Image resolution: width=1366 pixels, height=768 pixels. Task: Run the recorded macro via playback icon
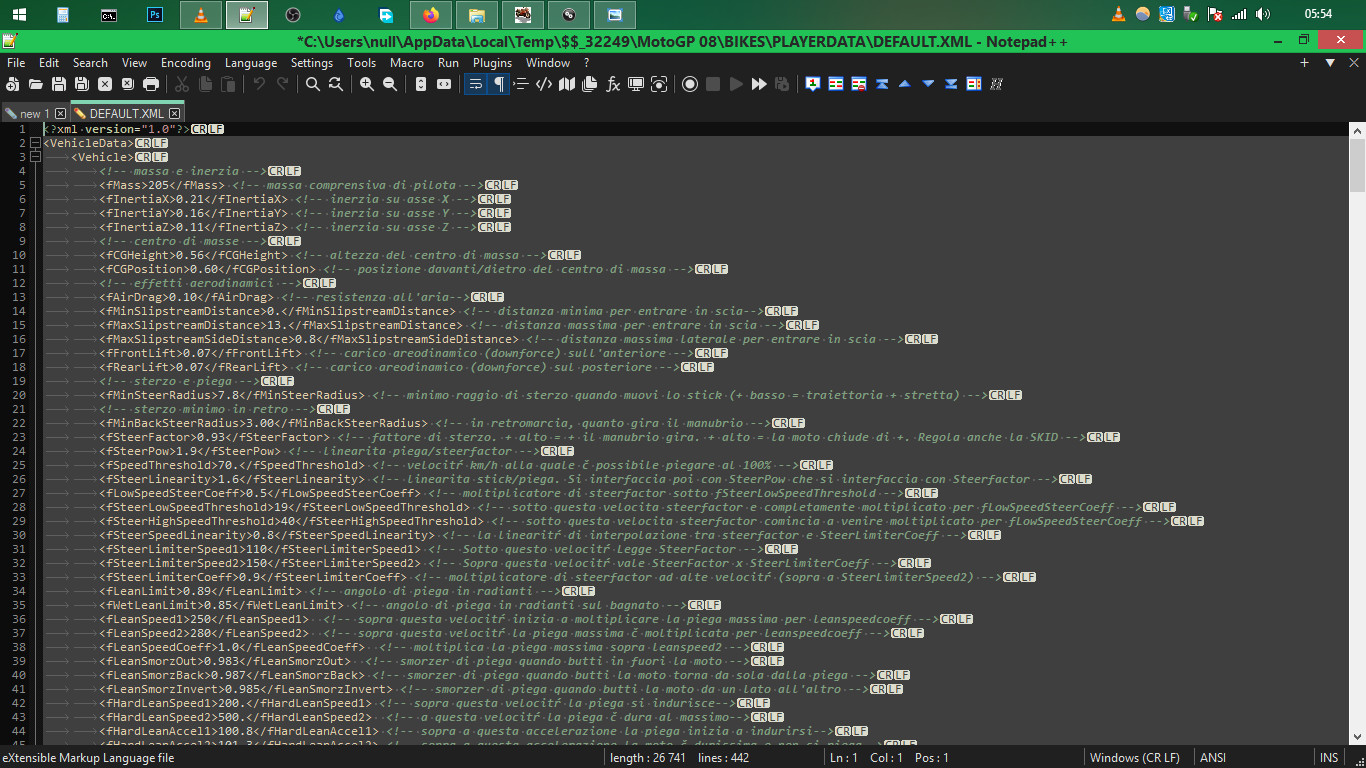[736, 84]
